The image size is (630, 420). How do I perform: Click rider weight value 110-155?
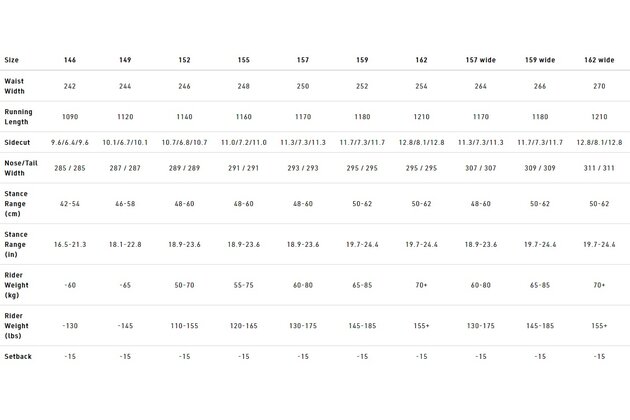coord(184,326)
